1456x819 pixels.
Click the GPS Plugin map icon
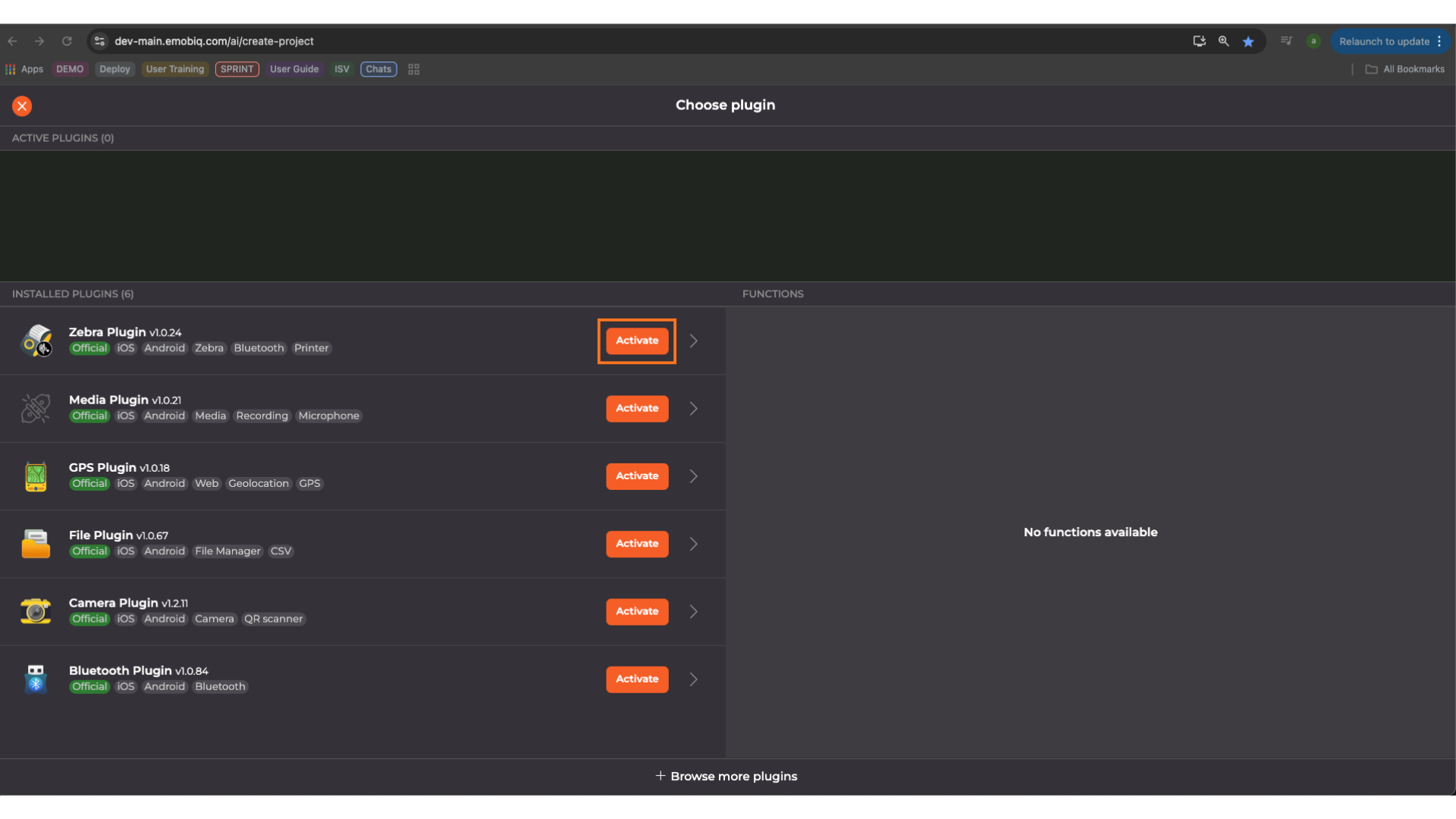(36, 476)
